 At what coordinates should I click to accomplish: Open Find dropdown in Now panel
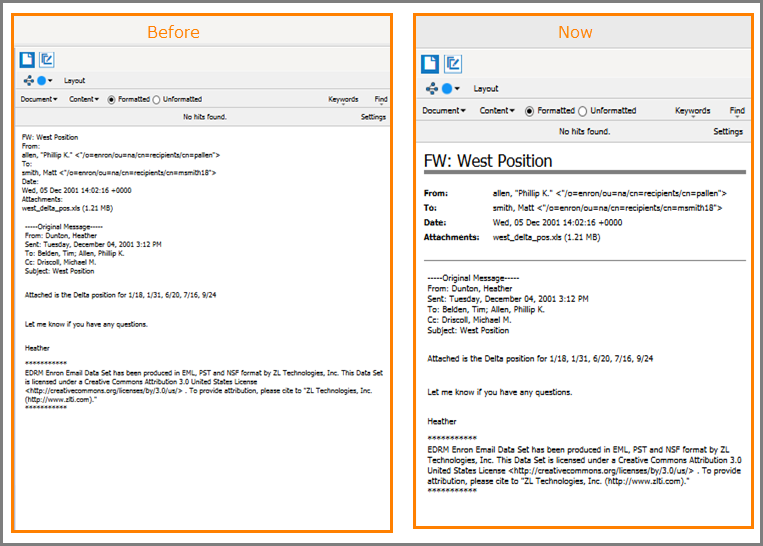737,111
